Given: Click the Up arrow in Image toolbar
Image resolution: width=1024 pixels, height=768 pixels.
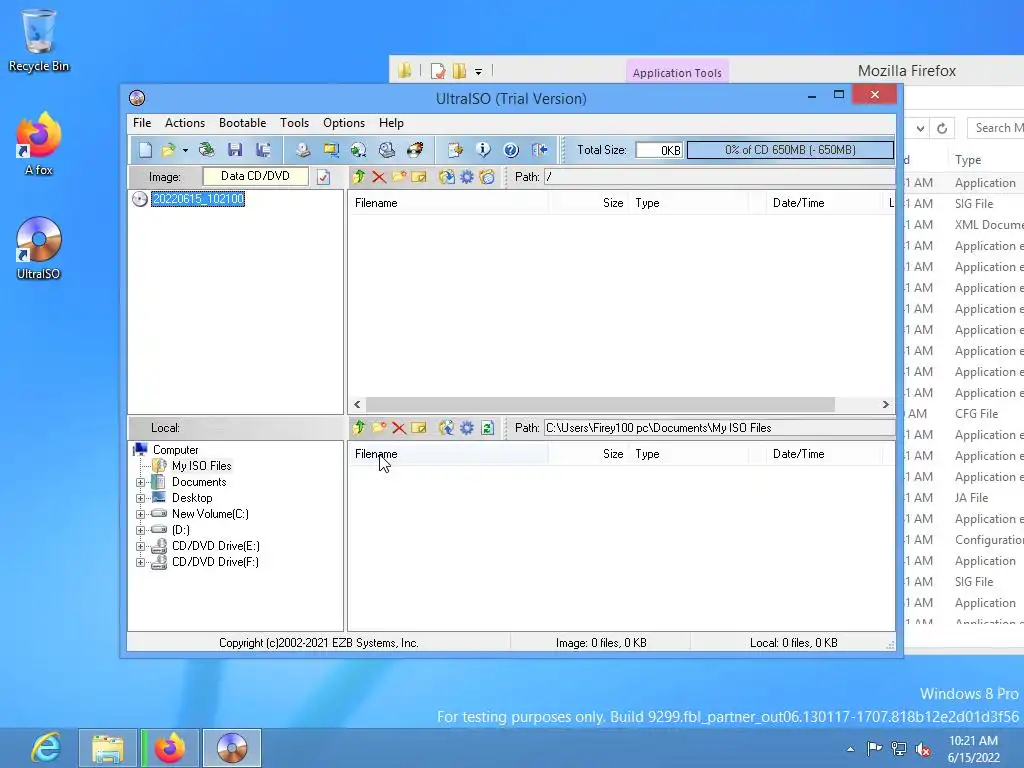Looking at the screenshot, I should pos(359,176).
